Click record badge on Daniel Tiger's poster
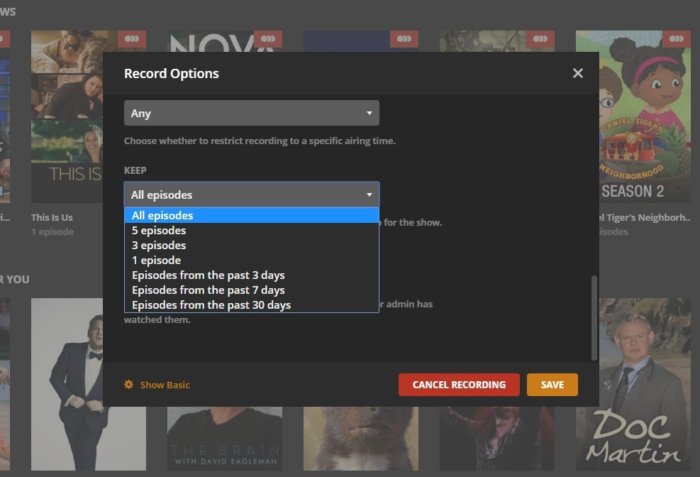The image size is (700, 477). point(676,39)
